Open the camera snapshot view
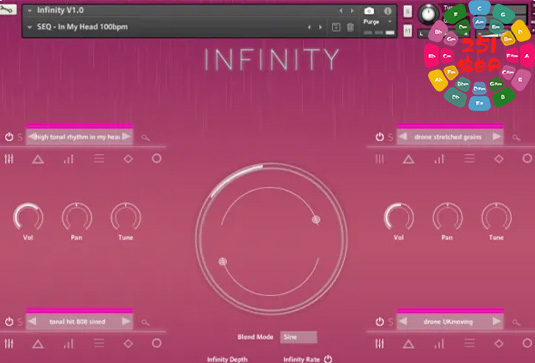The width and height of the screenshot is (535, 363). tap(369, 11)
